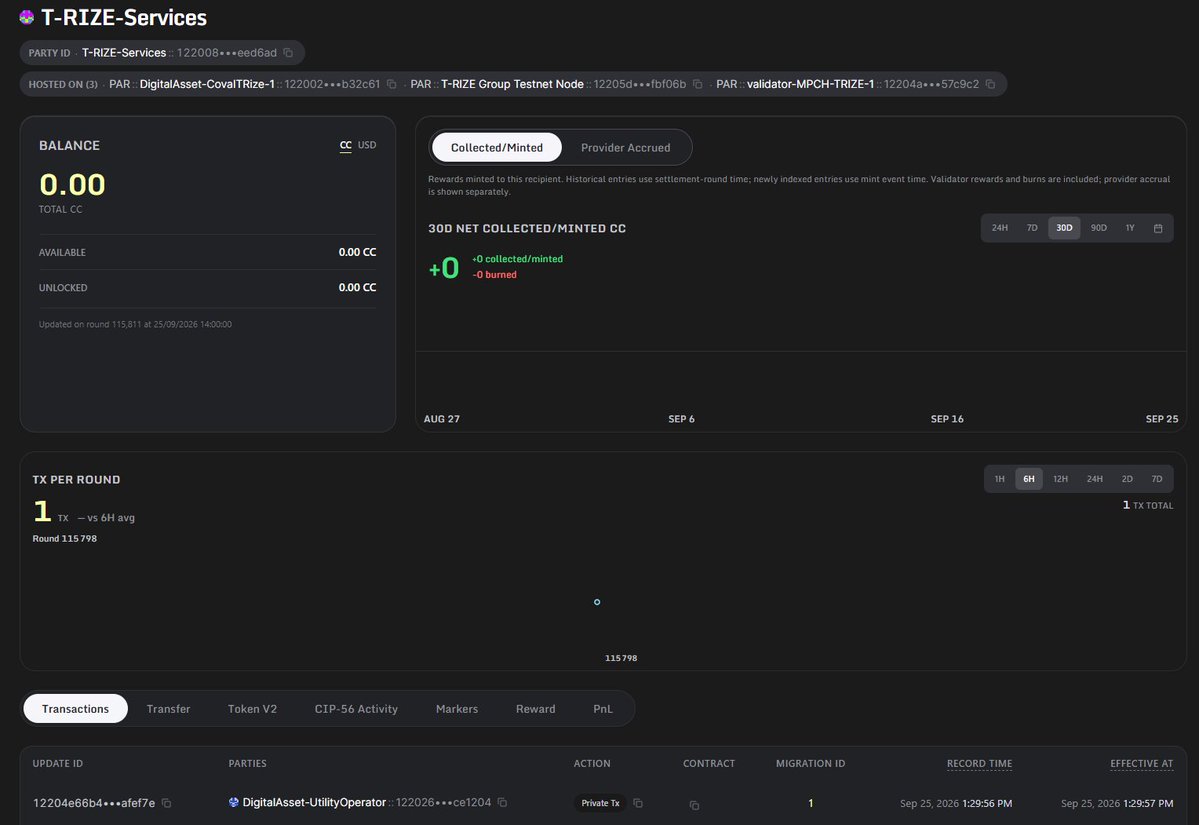Open update 12204e66b4•••afef7e
1199x825 pixels.
pyautogui.click(x=94, y=803)
